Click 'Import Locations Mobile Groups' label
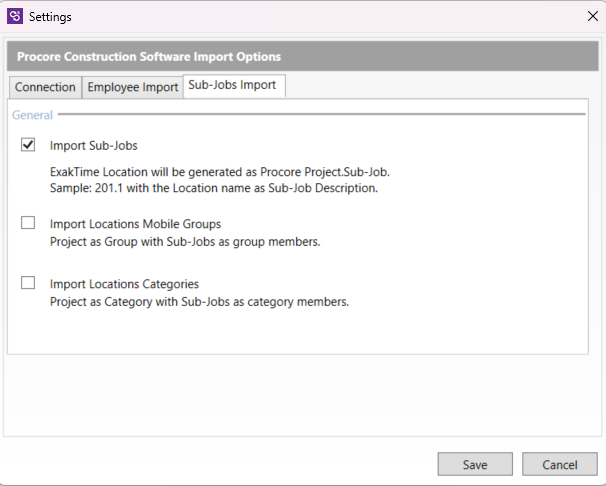 pyautogui.click(x=135, y=224)
